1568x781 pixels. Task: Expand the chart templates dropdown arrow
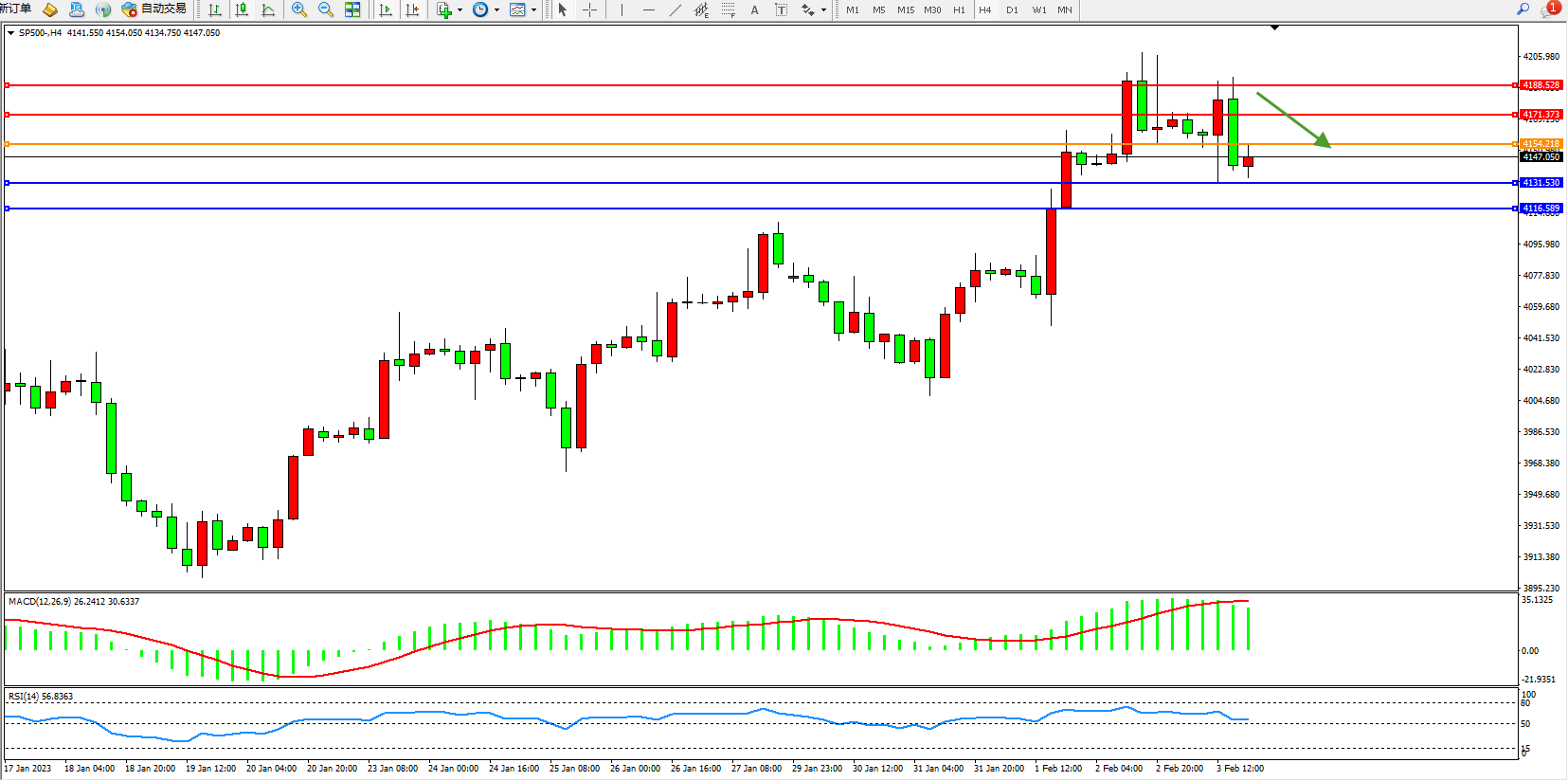coord(533,10)
